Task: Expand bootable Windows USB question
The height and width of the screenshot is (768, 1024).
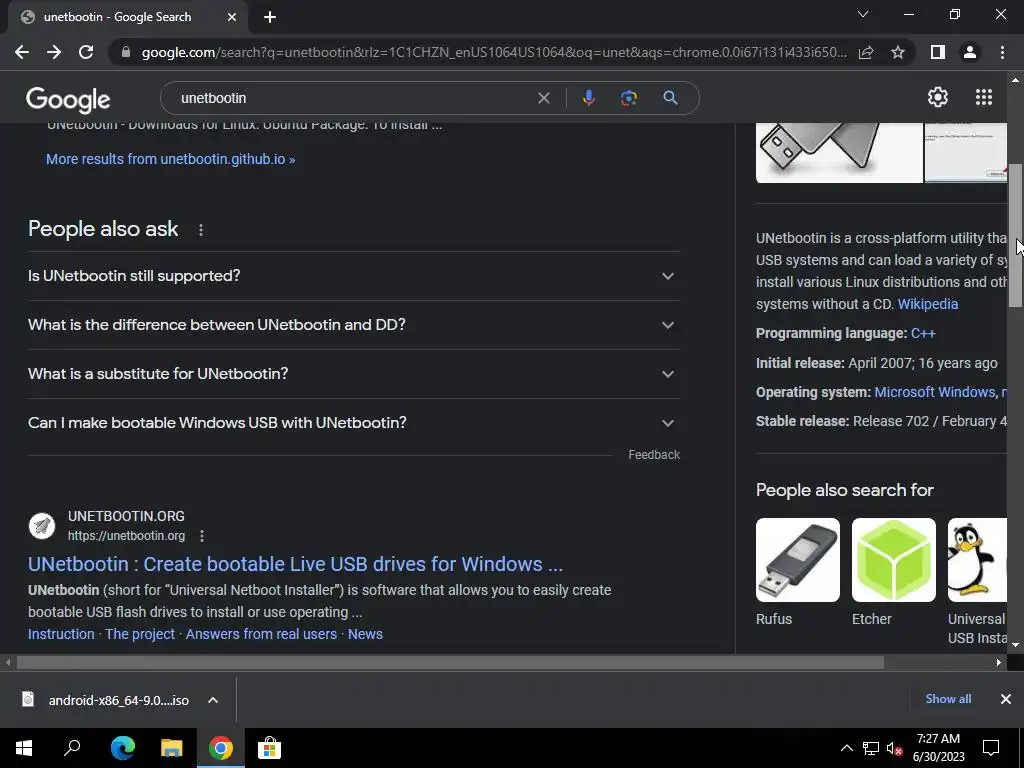Action: coord(354,423)
